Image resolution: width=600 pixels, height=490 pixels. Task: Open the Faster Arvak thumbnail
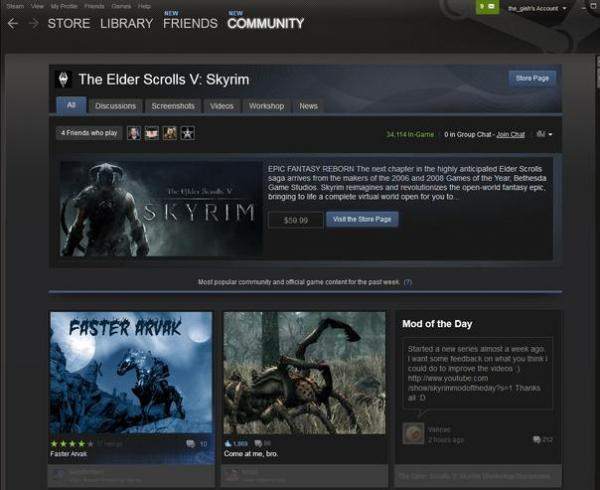pos(131,372)
